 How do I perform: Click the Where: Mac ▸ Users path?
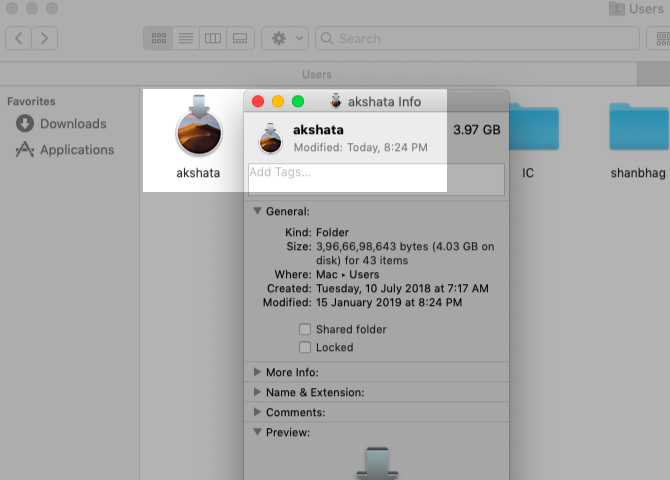click(x=347, y=274)
